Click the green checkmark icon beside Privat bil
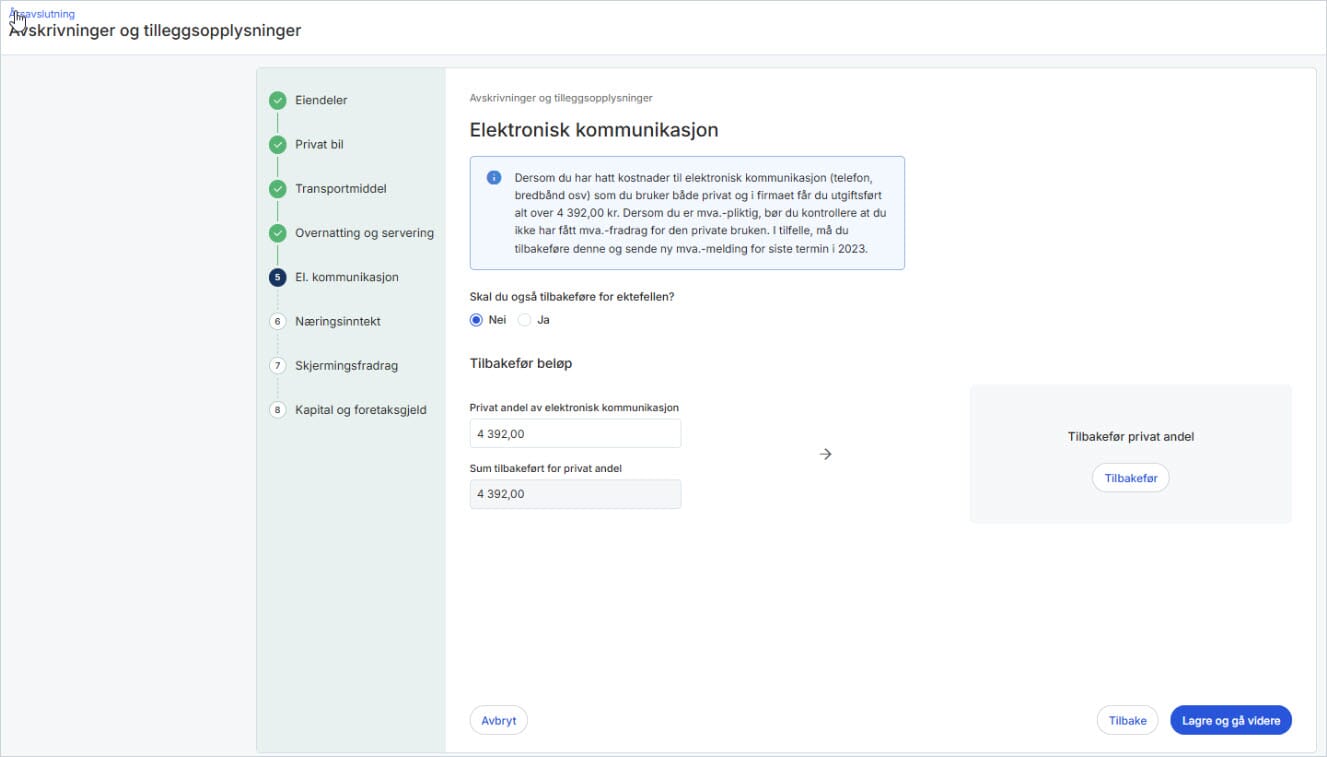1327x757 pixels. pos(278,144)
